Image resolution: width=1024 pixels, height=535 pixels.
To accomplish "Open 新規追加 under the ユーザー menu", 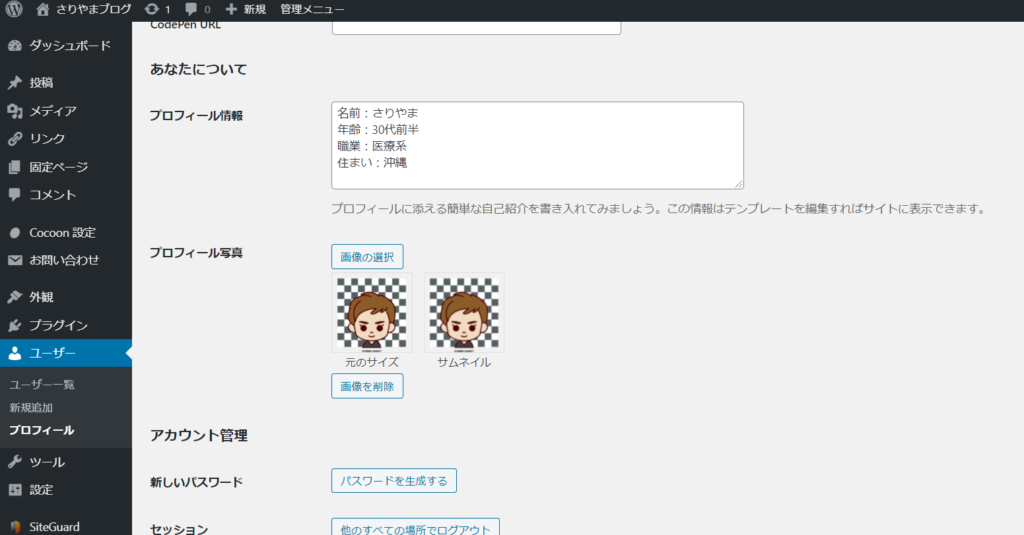I will [x=31, y=408].
